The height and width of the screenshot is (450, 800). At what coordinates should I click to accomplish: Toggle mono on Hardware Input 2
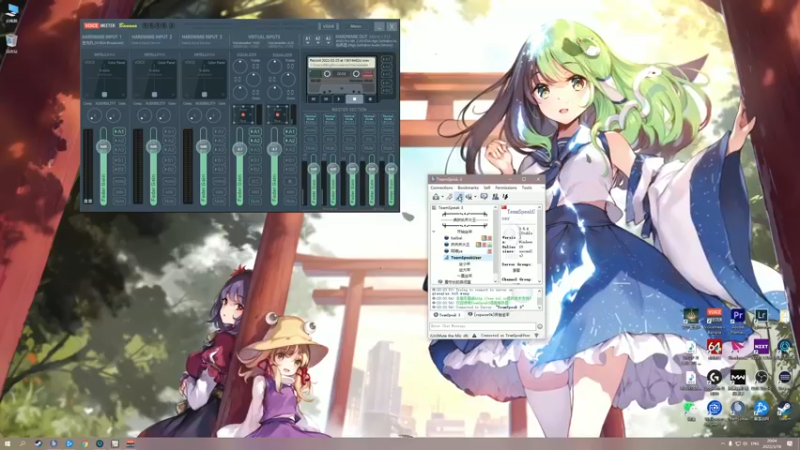pyautogui.click(x=169, y=181)
